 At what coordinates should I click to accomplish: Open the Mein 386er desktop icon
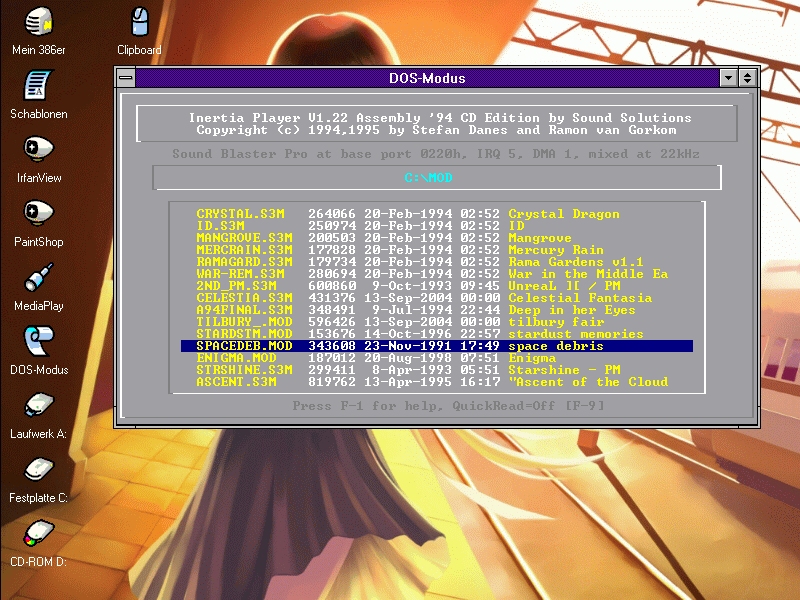[x=39, y=30]
